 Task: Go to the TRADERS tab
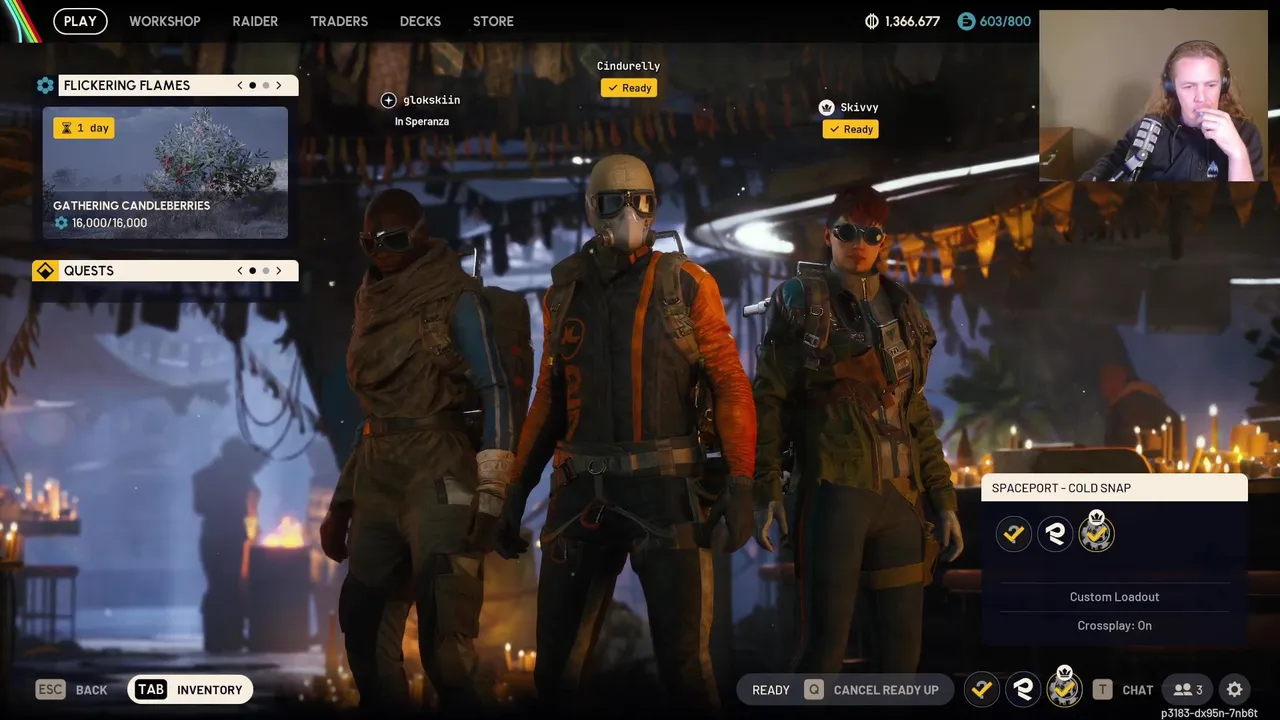click(x=339, y=21)
